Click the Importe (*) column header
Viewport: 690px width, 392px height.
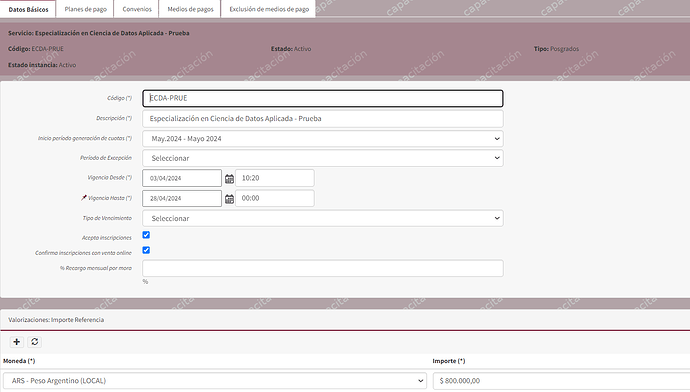(x=448, y=361)
